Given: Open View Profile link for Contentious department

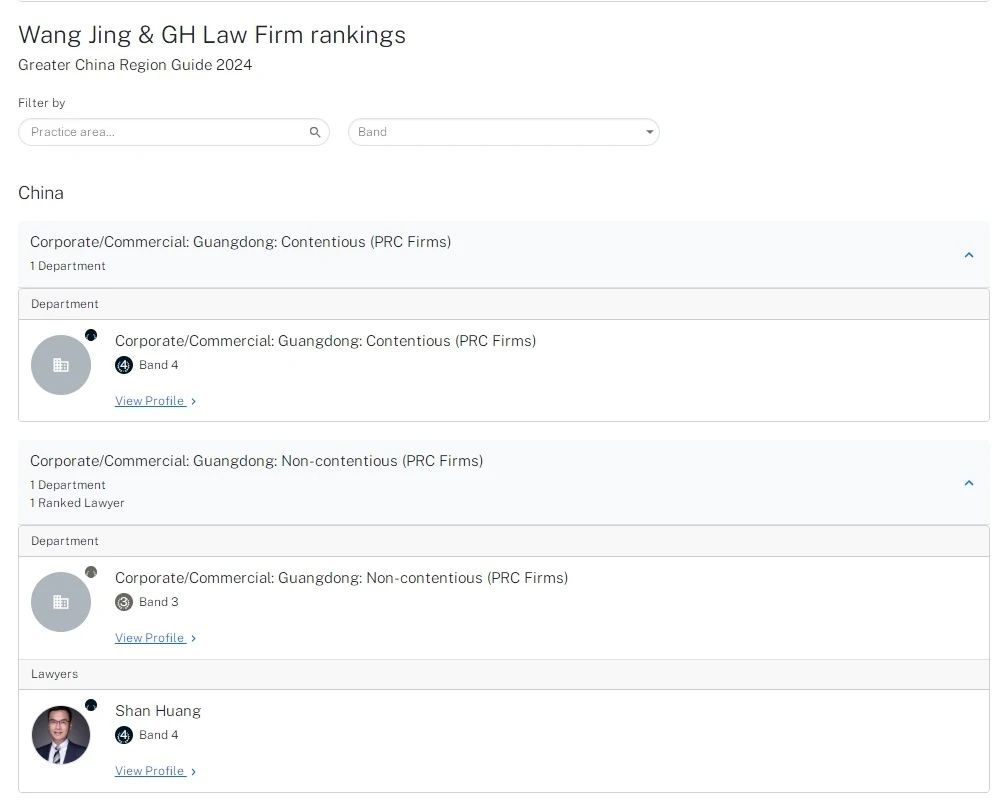Looking at the screenshot, I should click(x=155, y=401).
